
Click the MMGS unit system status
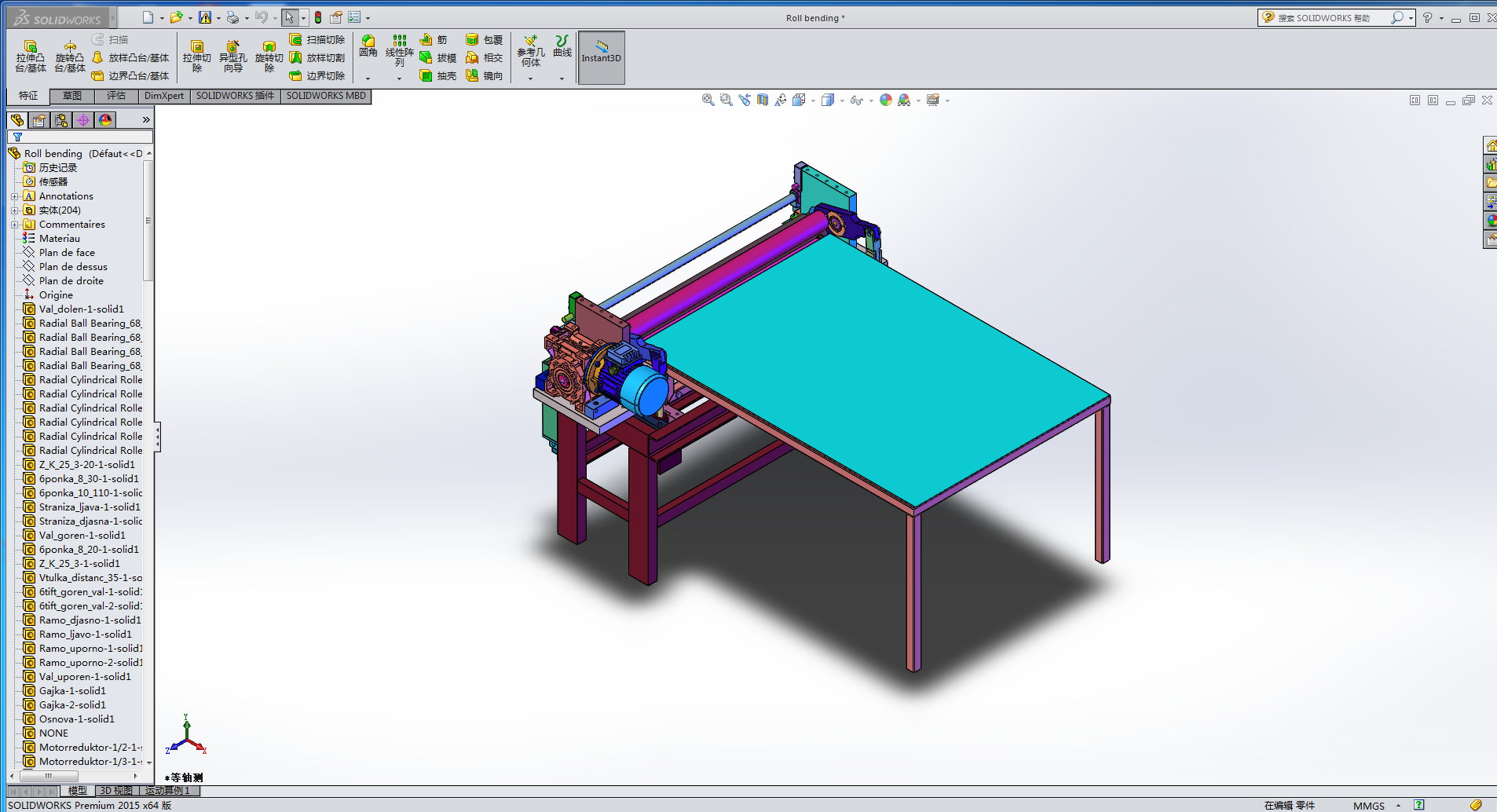click(1369, 806)
